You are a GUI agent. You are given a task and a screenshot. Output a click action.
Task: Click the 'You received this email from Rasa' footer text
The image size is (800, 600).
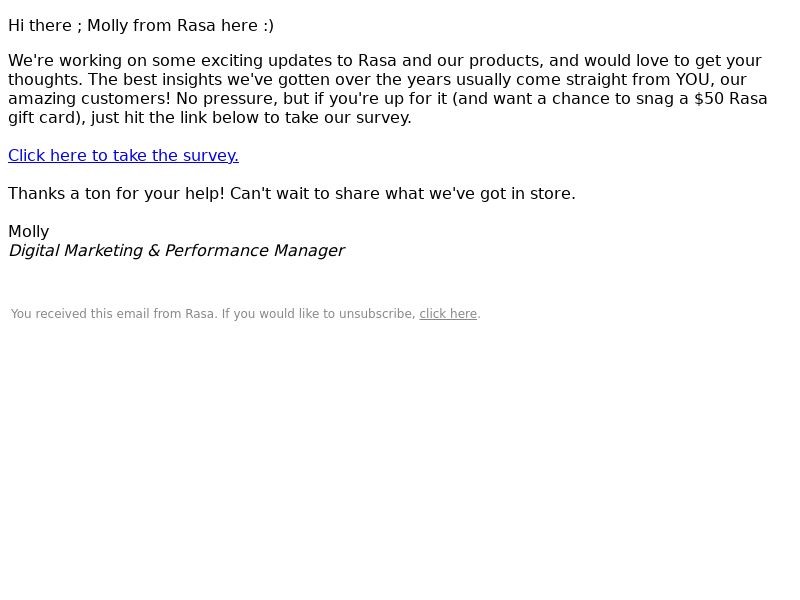point(112,314)
